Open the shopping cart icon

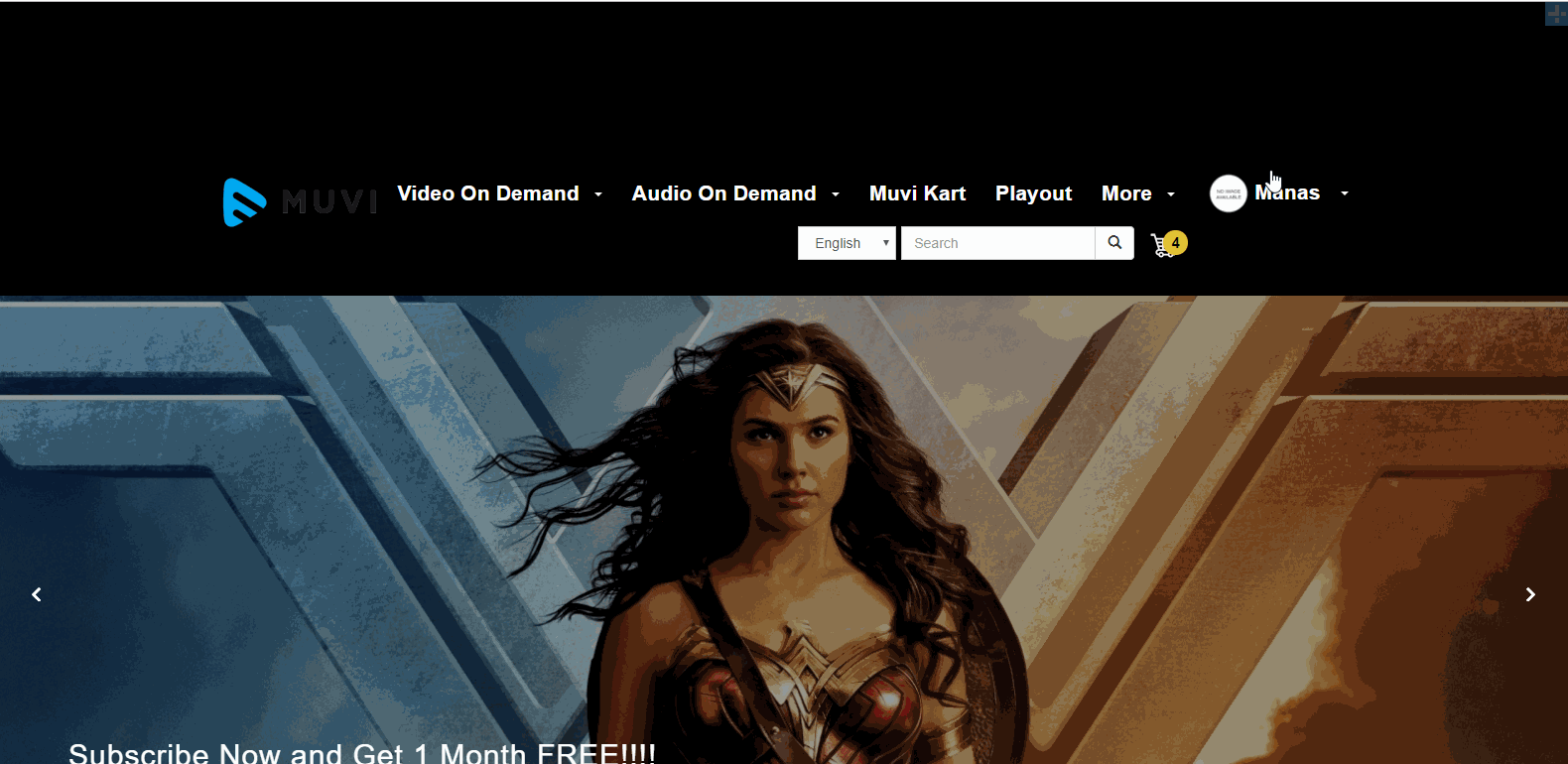coord(1168,244)
